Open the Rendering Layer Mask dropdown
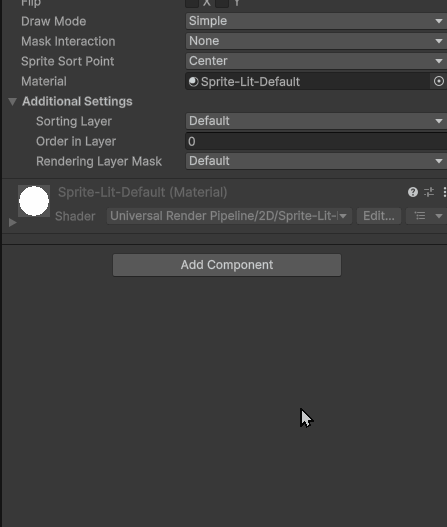This screenshot has height=527, width=447. (x=316, y=161)
